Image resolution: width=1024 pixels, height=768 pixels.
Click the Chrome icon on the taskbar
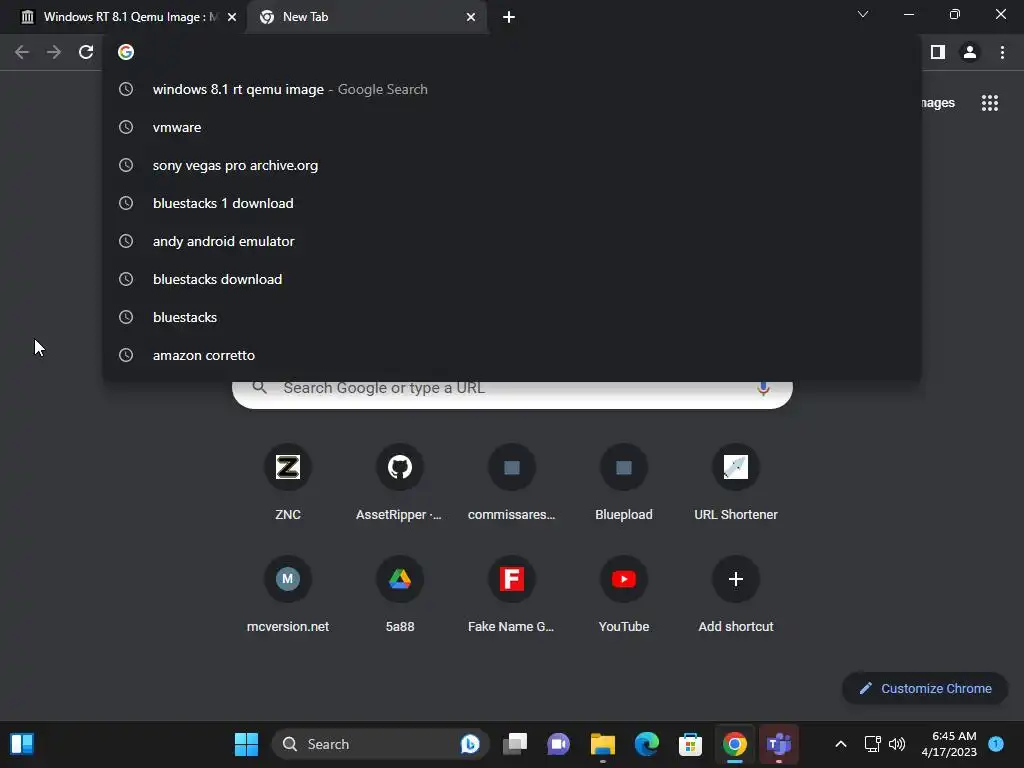(735, 744)
